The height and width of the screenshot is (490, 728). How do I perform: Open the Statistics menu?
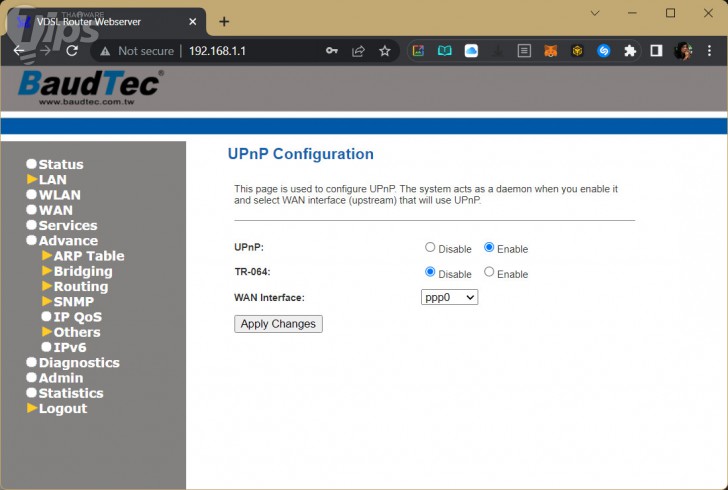coord(71,393)
